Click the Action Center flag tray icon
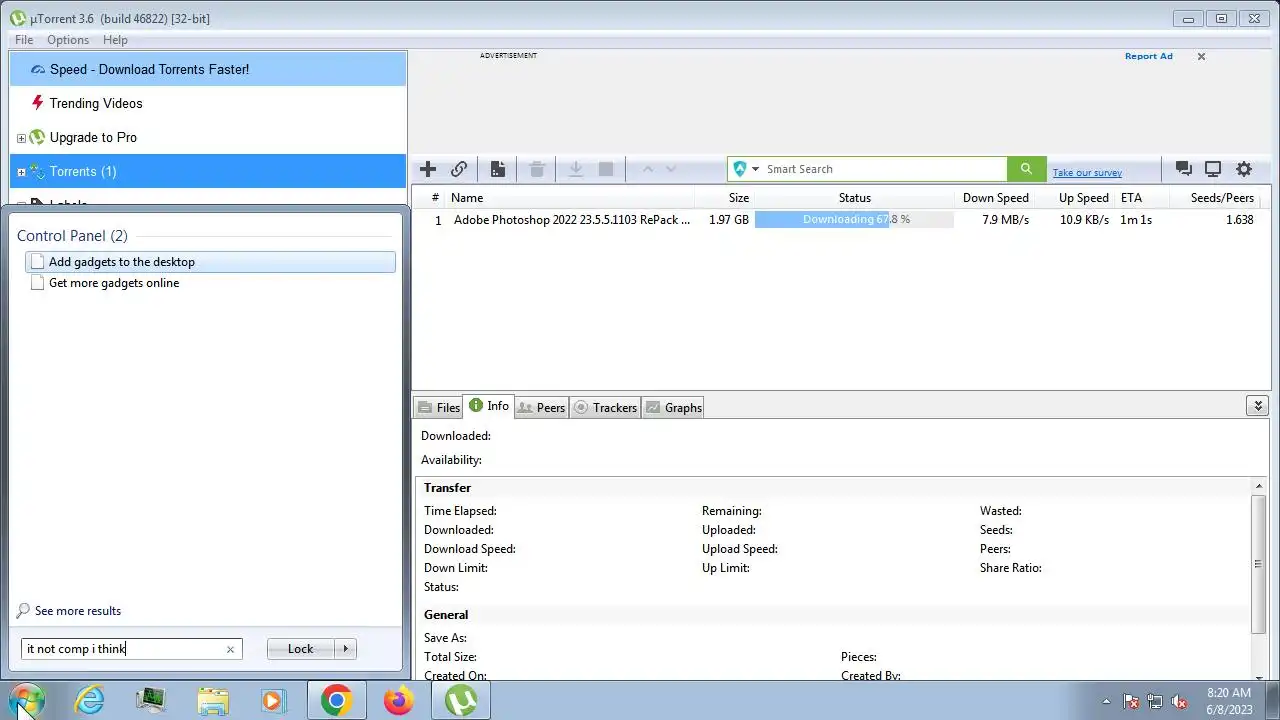Screen dimensions: 1280x720 (1131, 701)
